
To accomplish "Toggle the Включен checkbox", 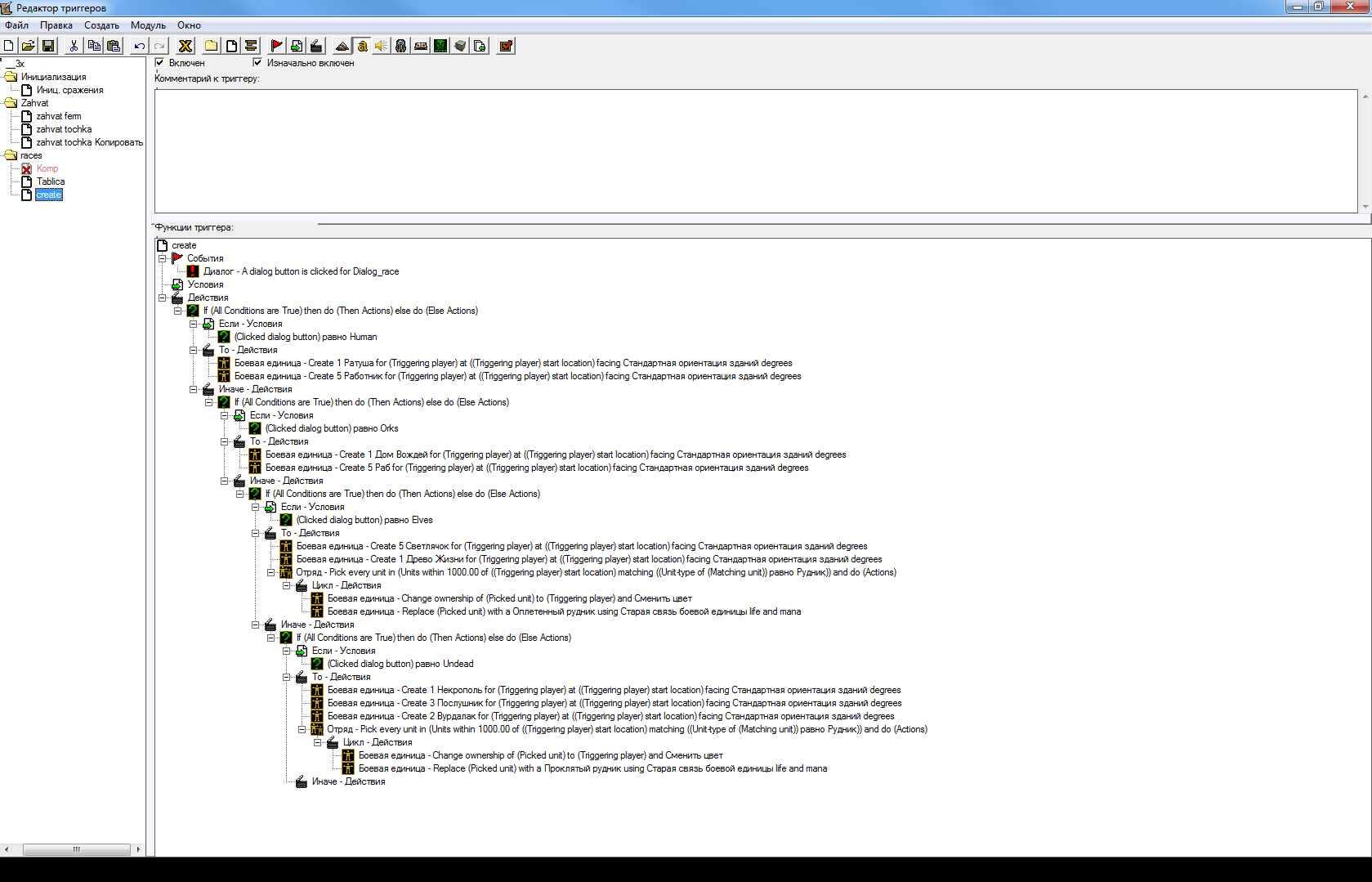I will pos(159,62).
